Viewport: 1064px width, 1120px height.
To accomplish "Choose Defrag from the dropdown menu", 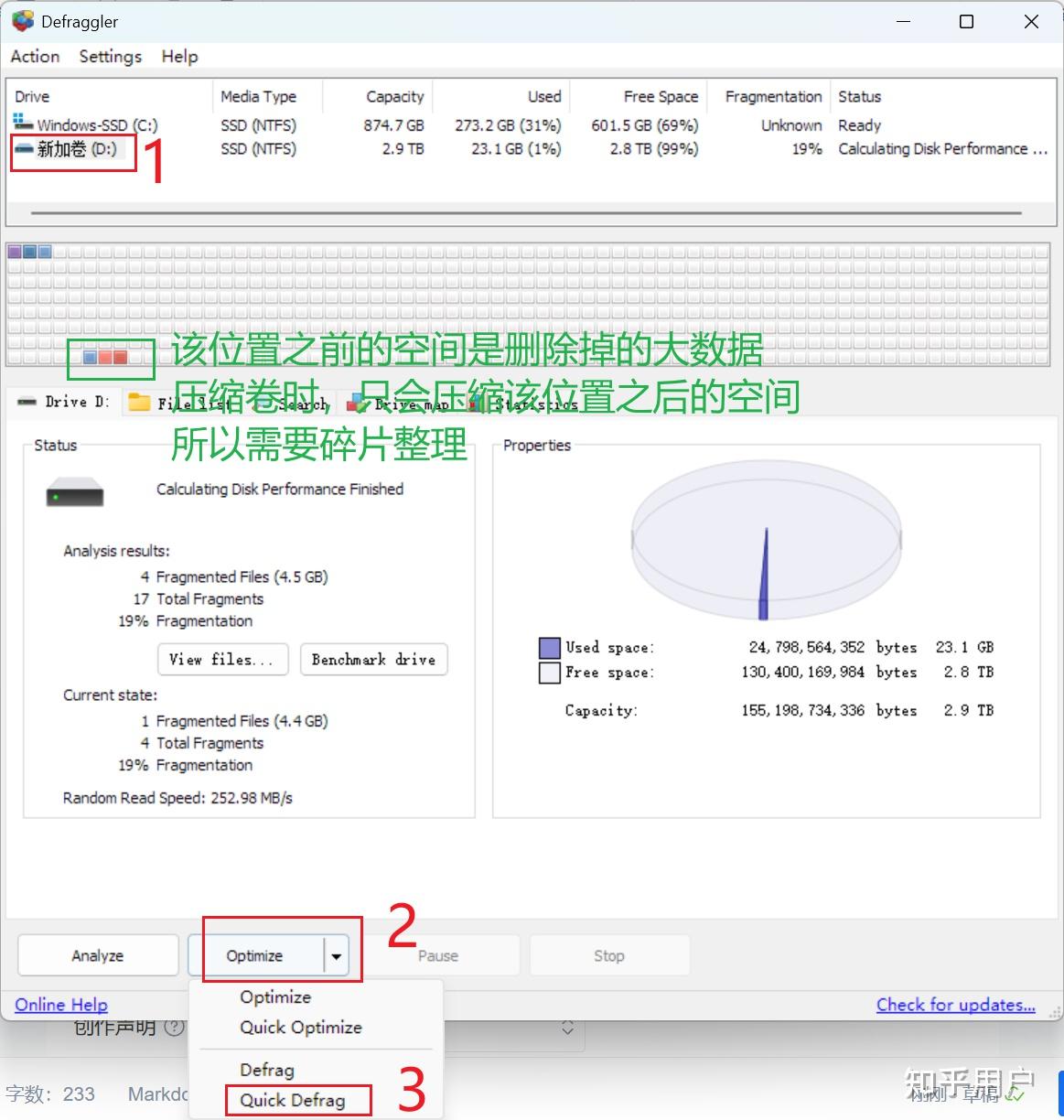I will (267, 1069).
